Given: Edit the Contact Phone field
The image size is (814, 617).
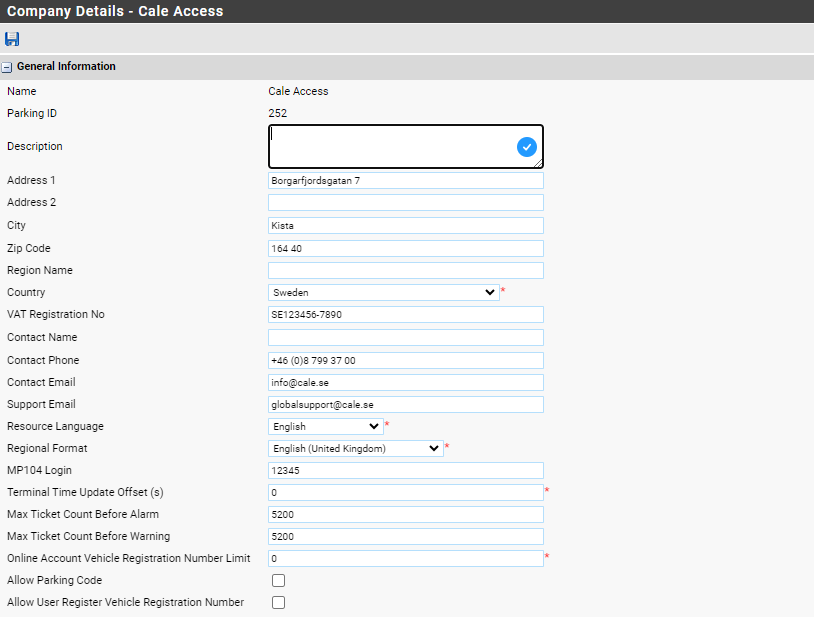Looking at the screenshot, I should pyautogui.click(x=405, y=361).
